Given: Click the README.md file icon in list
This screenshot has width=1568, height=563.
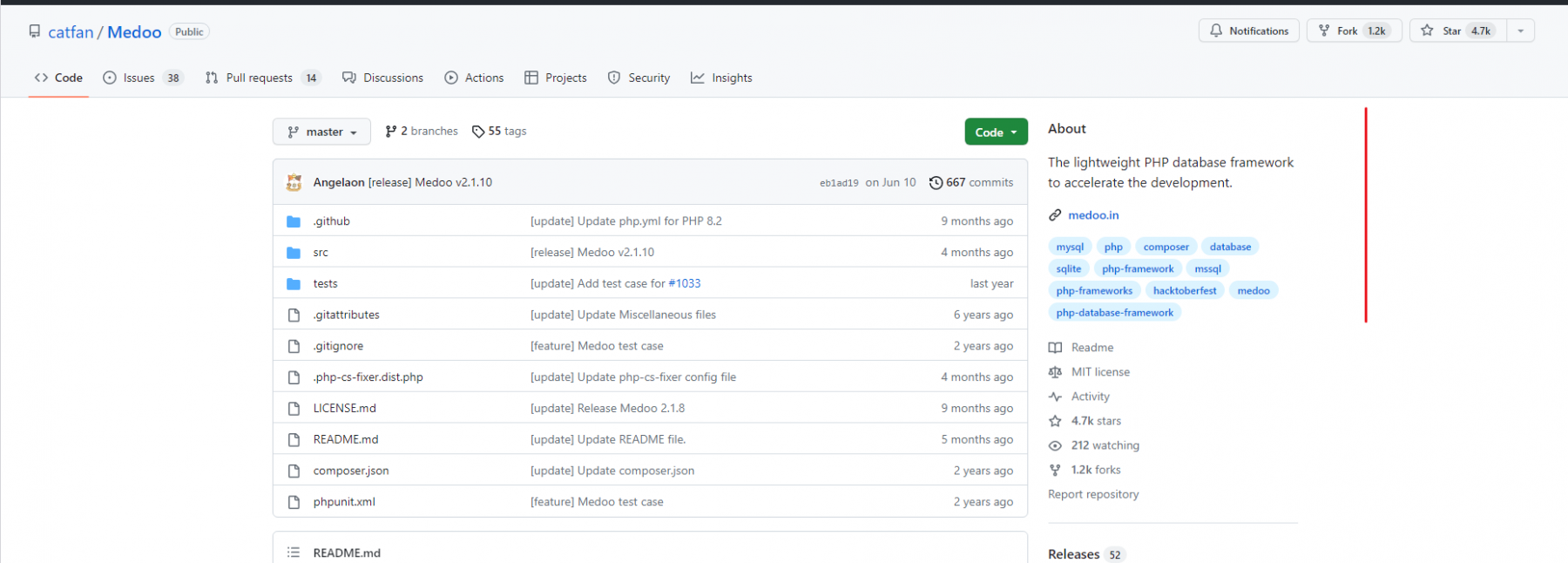Looking at the screenshot, I should click(294, 439).
